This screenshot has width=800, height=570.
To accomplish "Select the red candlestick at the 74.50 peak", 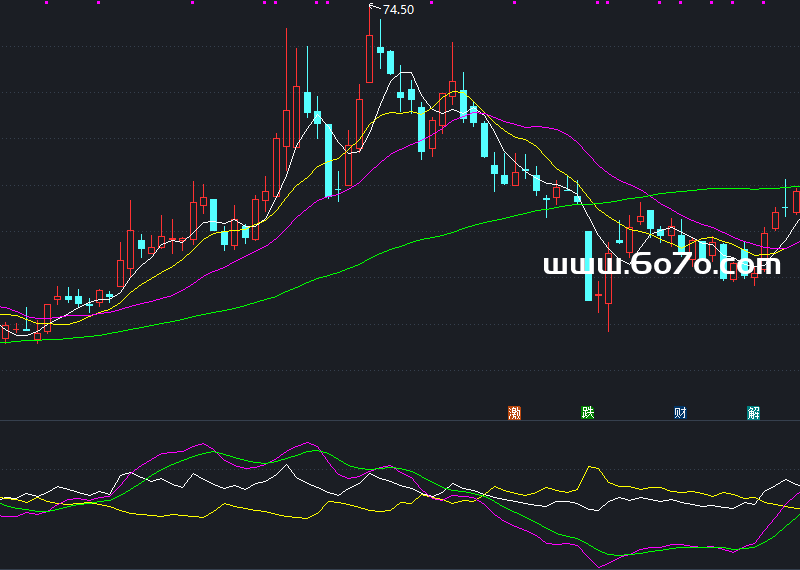I will coord(370,60).
